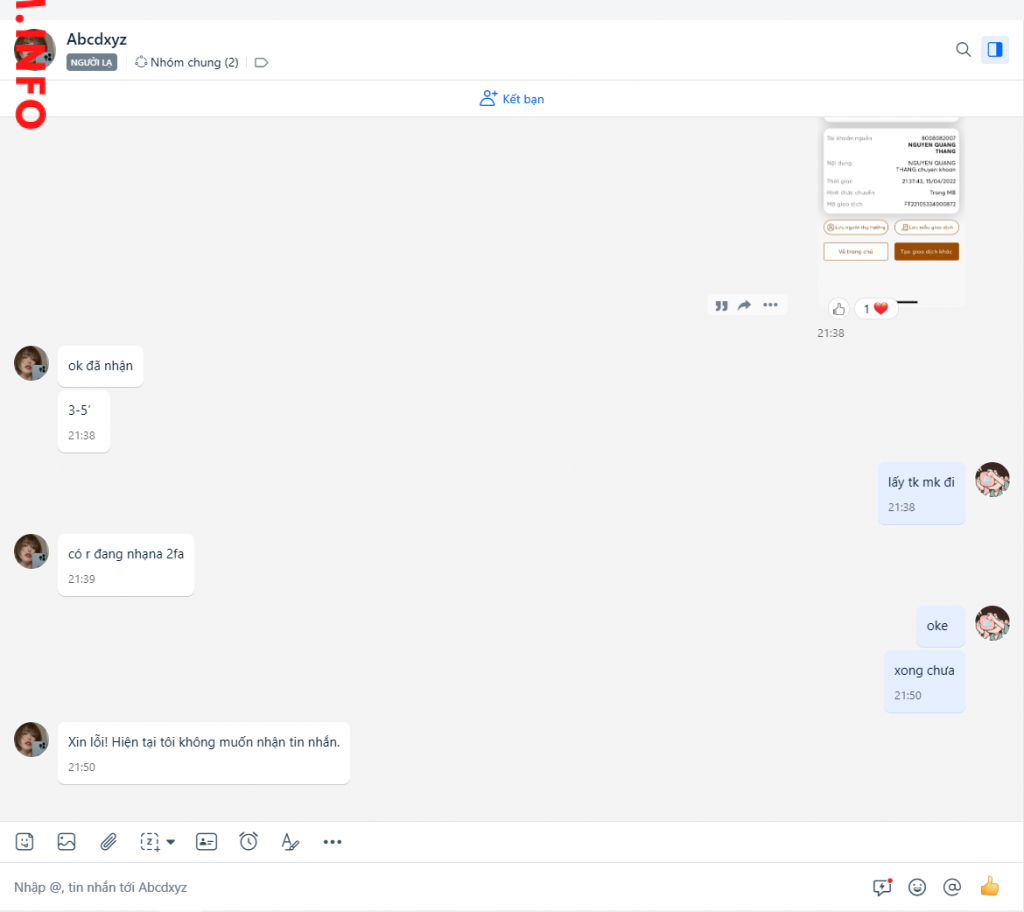Click the send image icon

pos(66,842)
